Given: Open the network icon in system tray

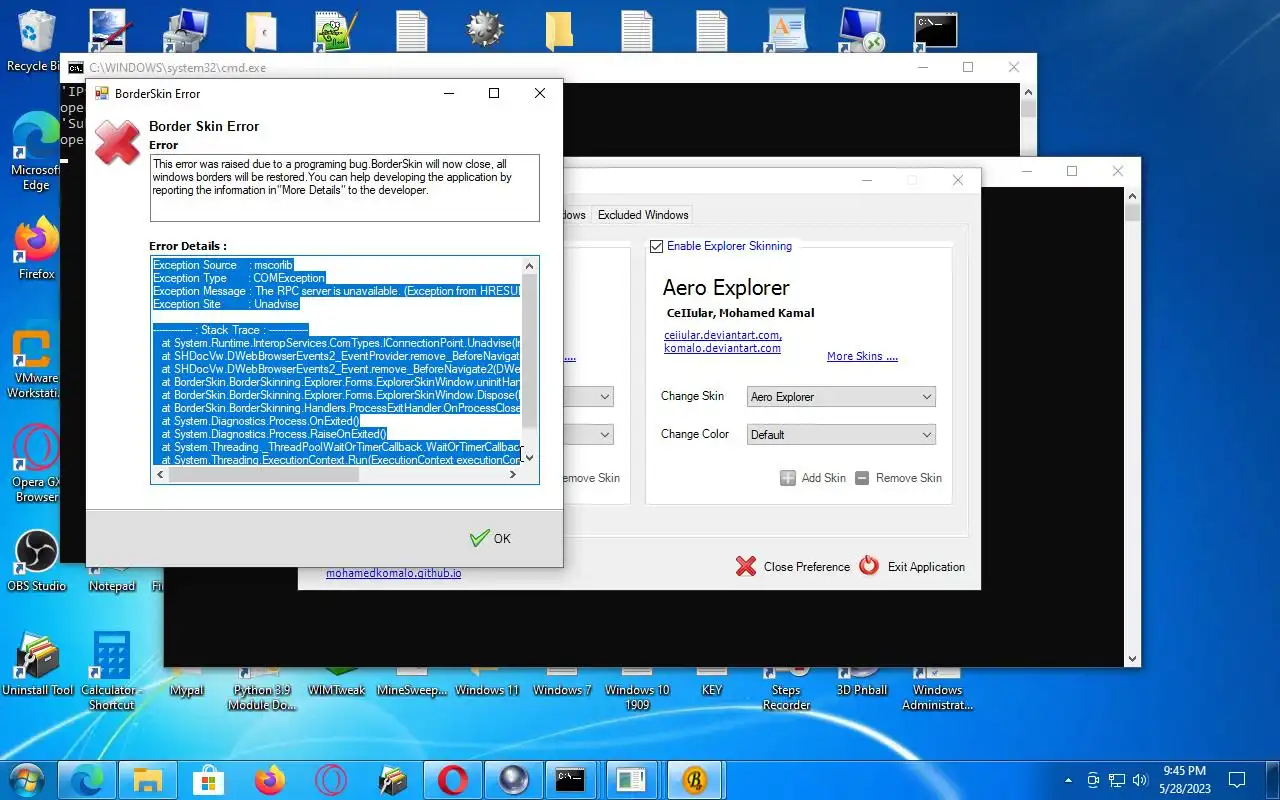Looking at the screenshot, I should tap(1116, 779).
